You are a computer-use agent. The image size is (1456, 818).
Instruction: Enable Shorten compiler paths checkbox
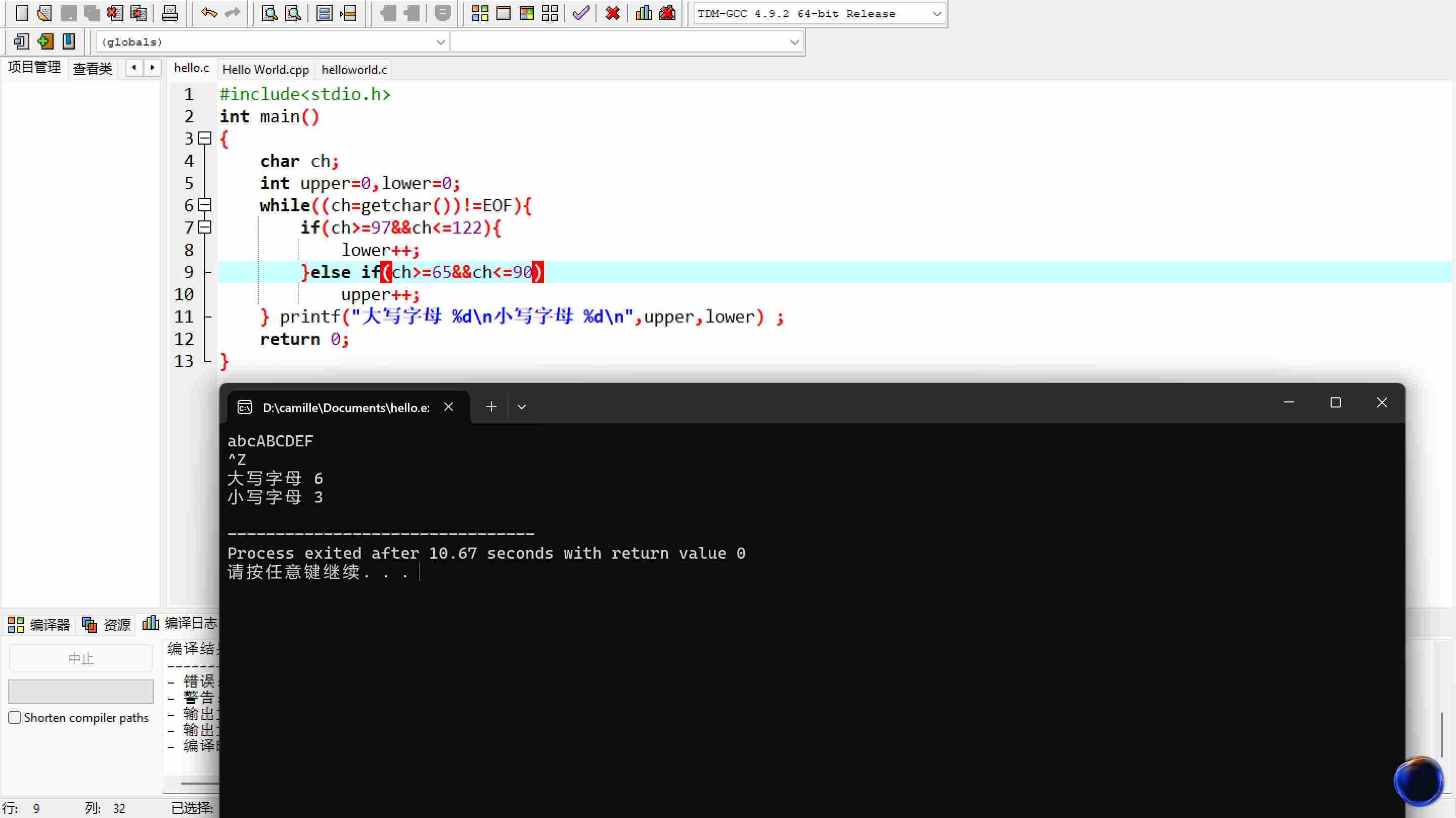(15, 717)
